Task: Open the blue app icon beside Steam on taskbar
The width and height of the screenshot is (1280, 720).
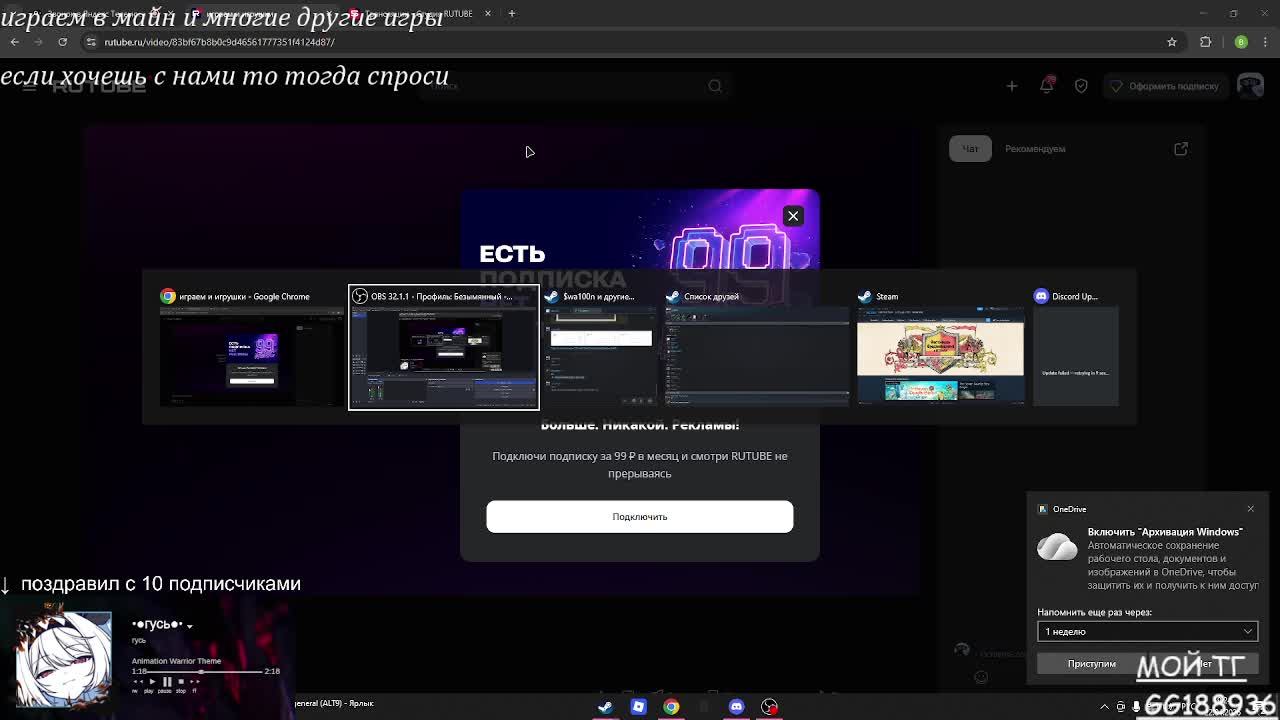Action: point(638,707)
